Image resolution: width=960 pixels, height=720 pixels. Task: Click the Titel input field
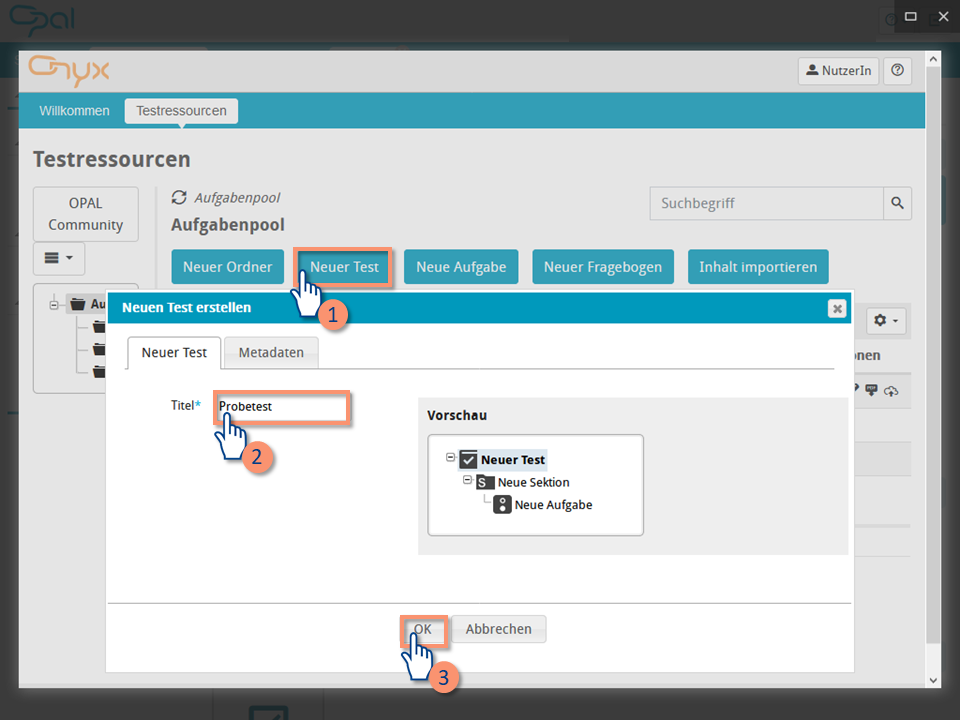[x=282, y=407]
